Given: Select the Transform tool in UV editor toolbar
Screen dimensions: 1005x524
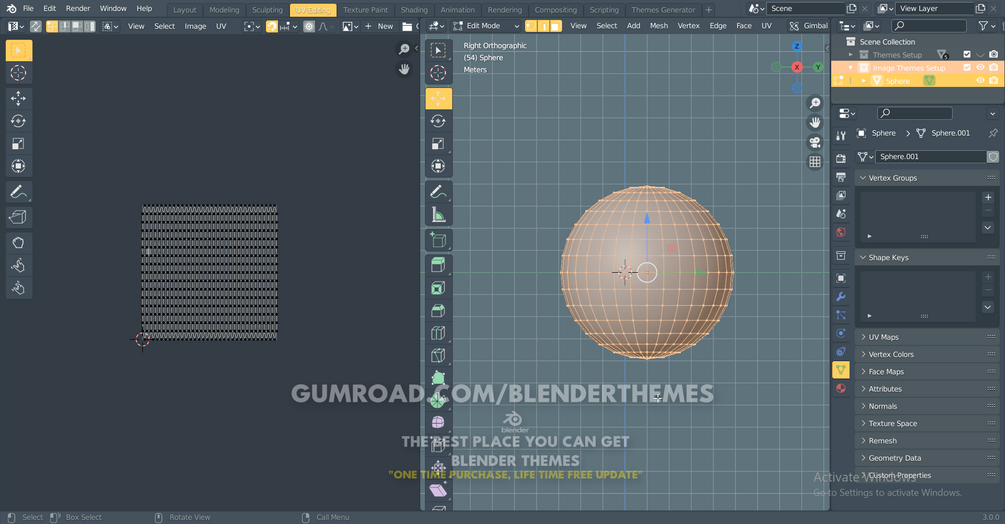Looking at the screenshot, I should [x=19, y=166].
